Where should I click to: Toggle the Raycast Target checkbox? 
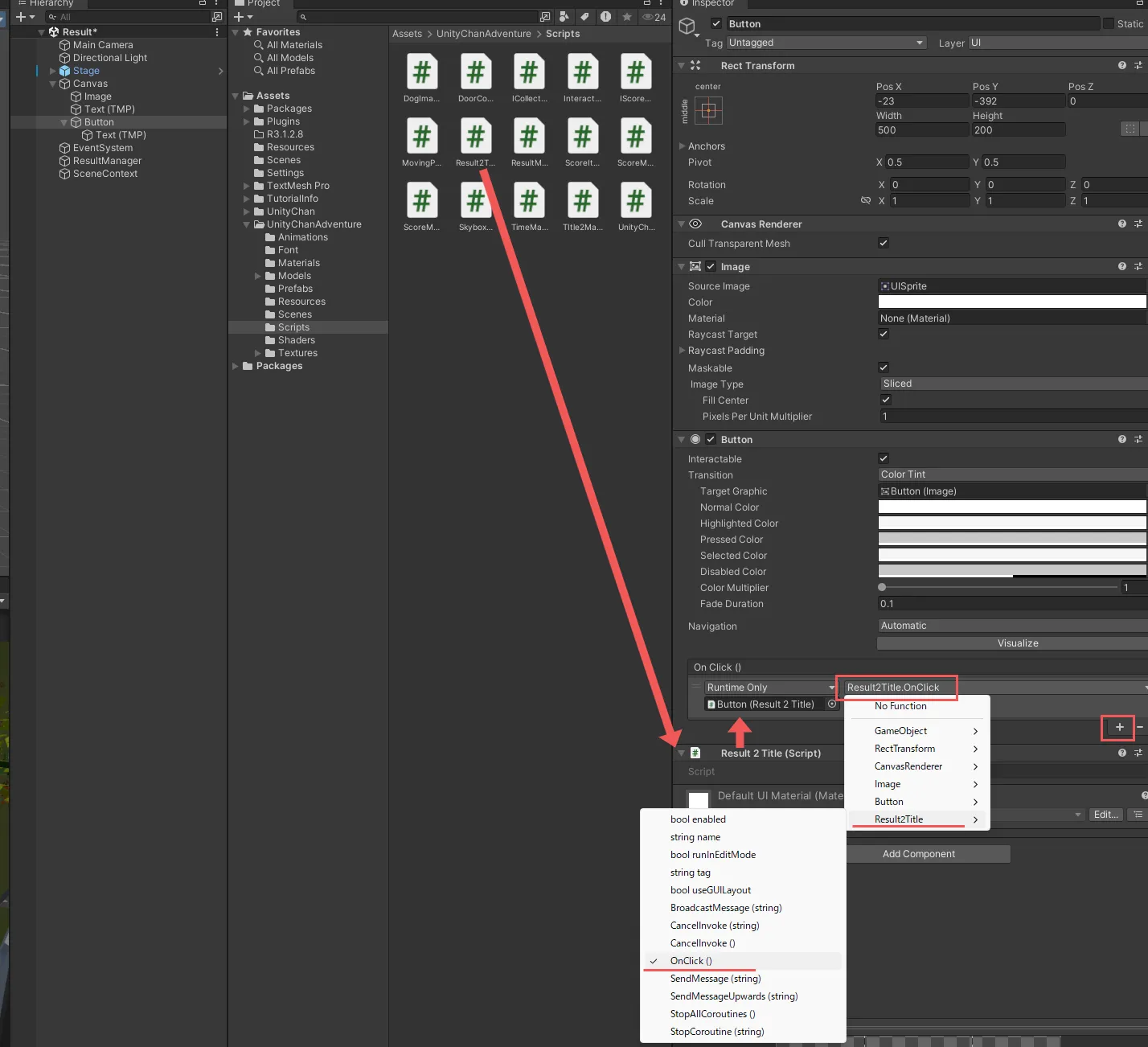[884, 334]
